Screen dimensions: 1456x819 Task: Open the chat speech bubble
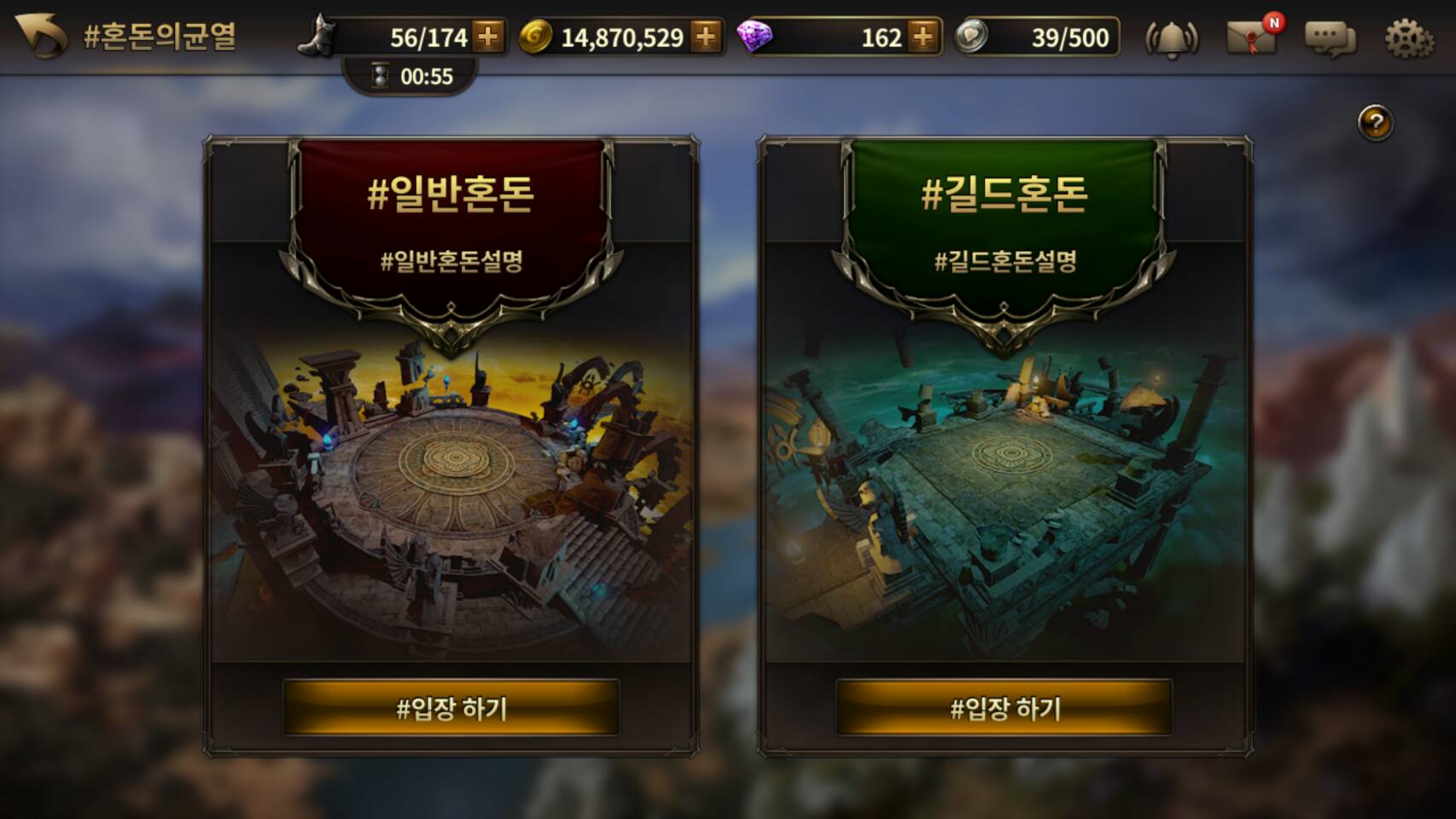click(x=1330, y=39)
